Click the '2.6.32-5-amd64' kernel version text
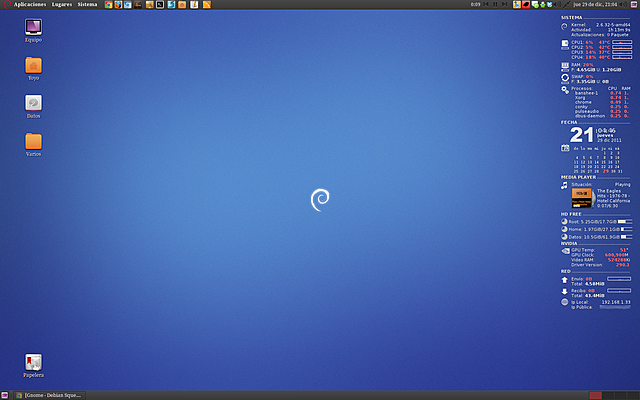The image size is (640, 400). pyautogui.click(x=613, y=25)
